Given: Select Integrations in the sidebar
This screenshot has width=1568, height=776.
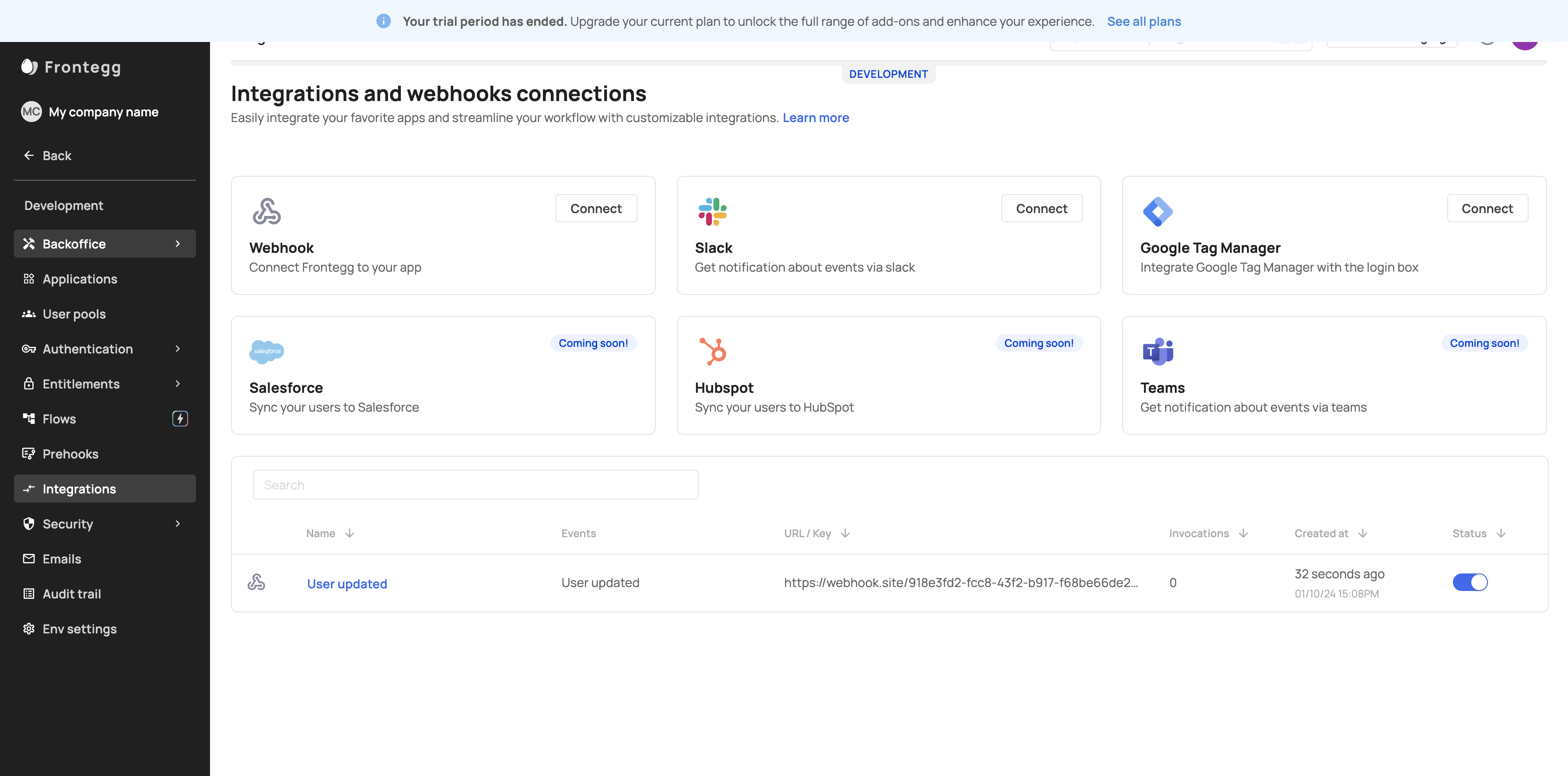Looking at the screenshot, I should click(105, 489).
